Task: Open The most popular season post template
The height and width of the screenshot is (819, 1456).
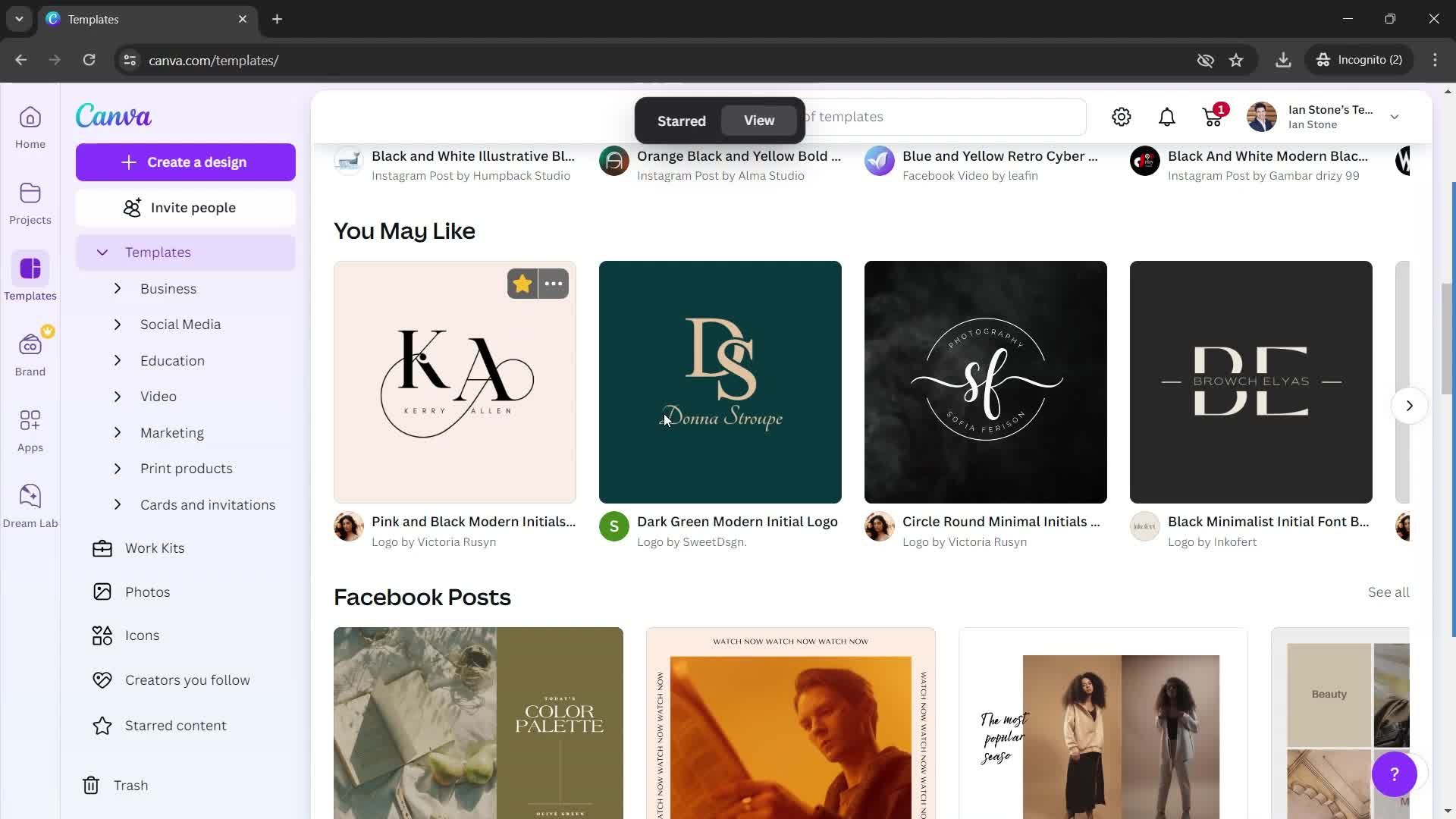Action: tap(1103, 723)
